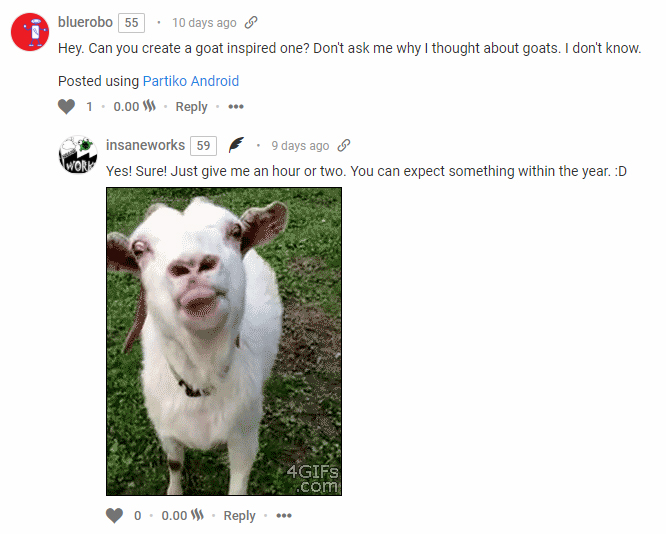Viewport: 666px width, 534px height.
Task: Click the feather author badge icon
Action: click(x=236, y=145)
